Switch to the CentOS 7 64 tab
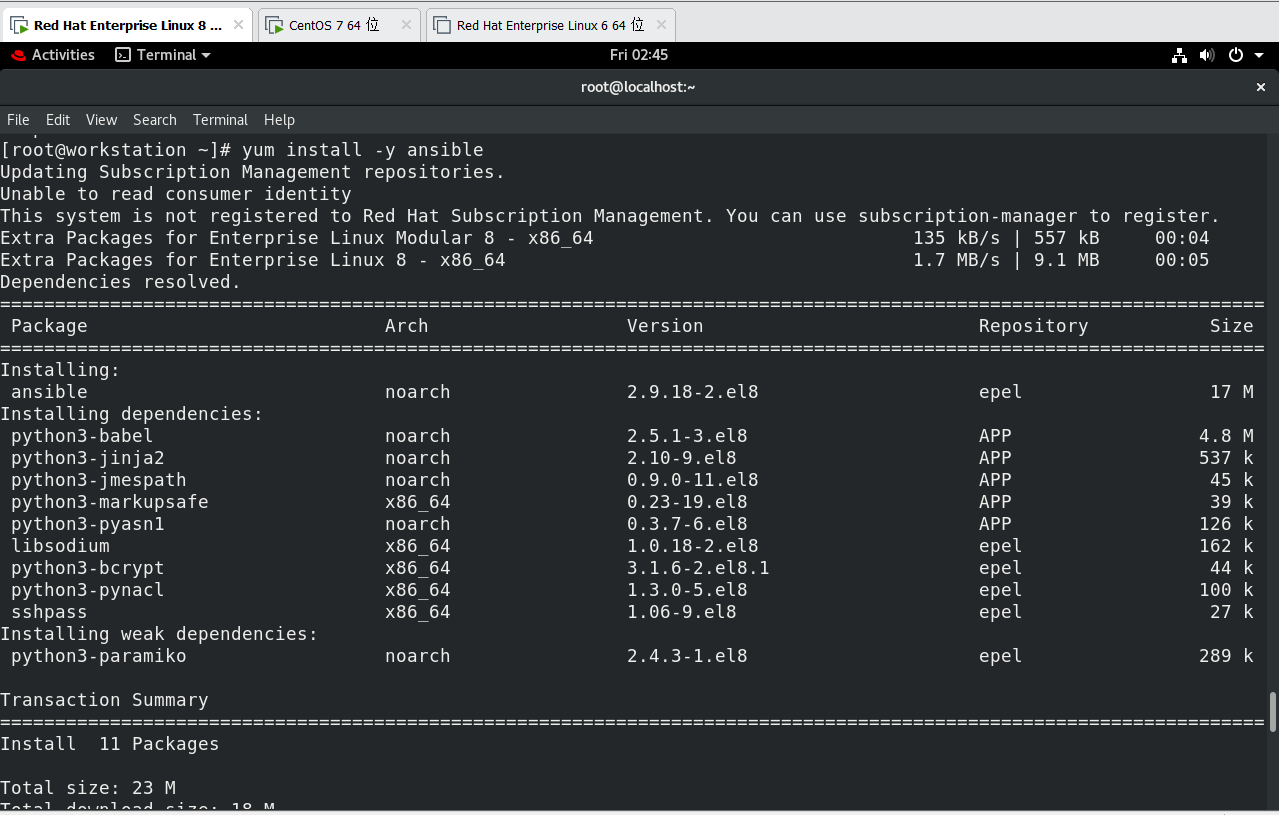This screenshot has height=815, width=1279. [338, 25]
